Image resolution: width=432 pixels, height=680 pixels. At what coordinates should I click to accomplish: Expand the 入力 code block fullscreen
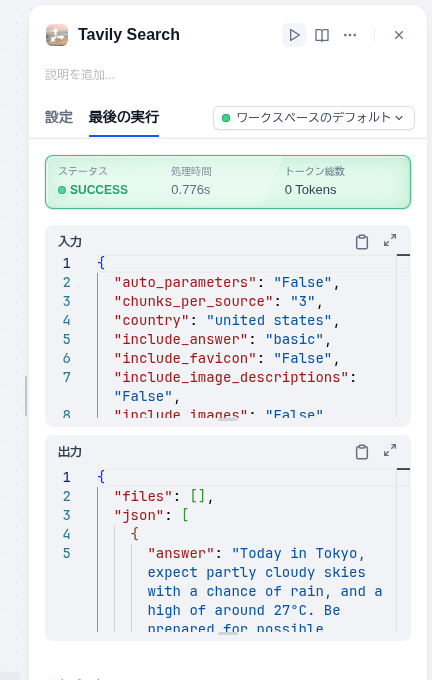(390, 240)
